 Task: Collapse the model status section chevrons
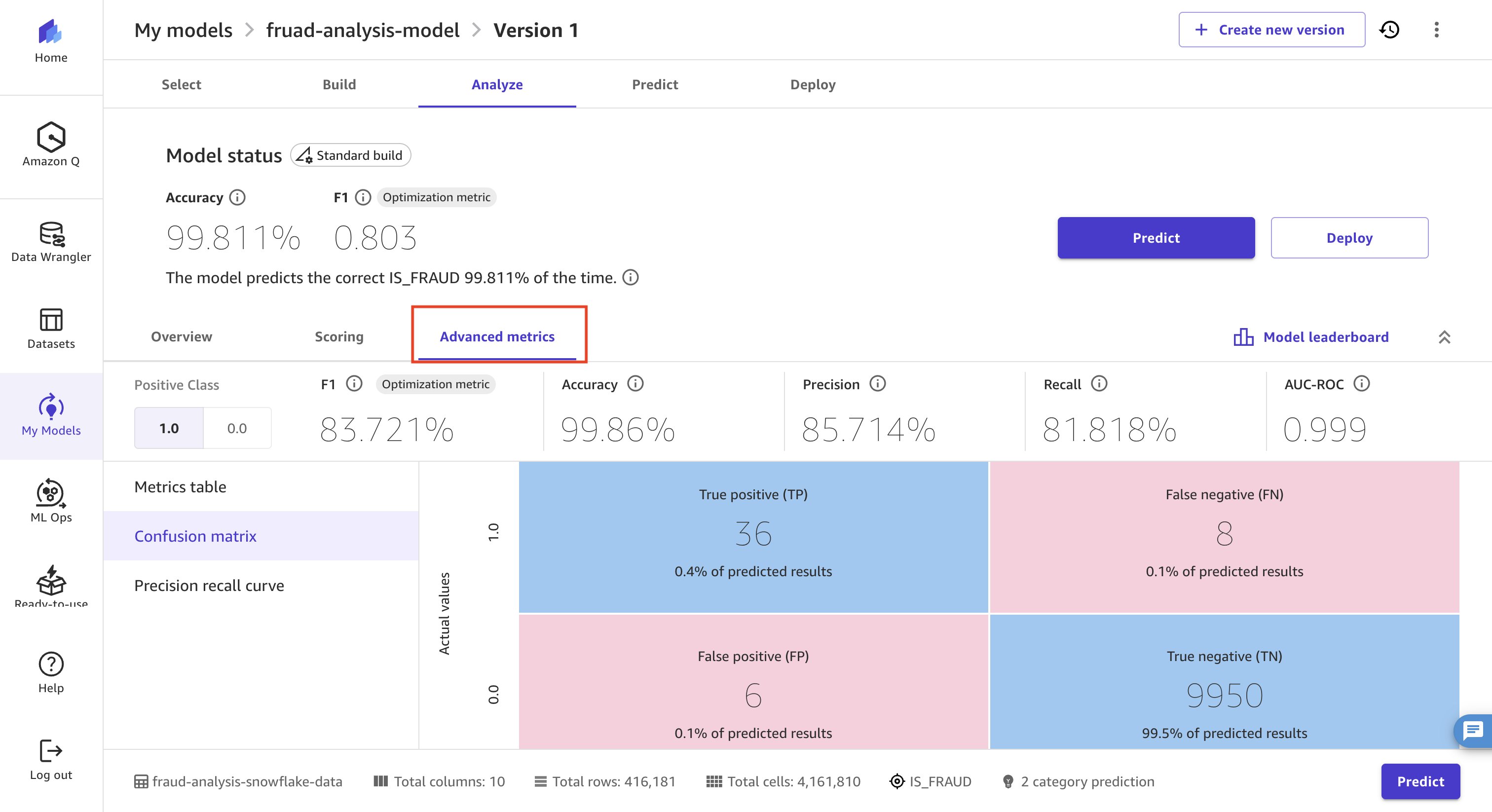1444,337
